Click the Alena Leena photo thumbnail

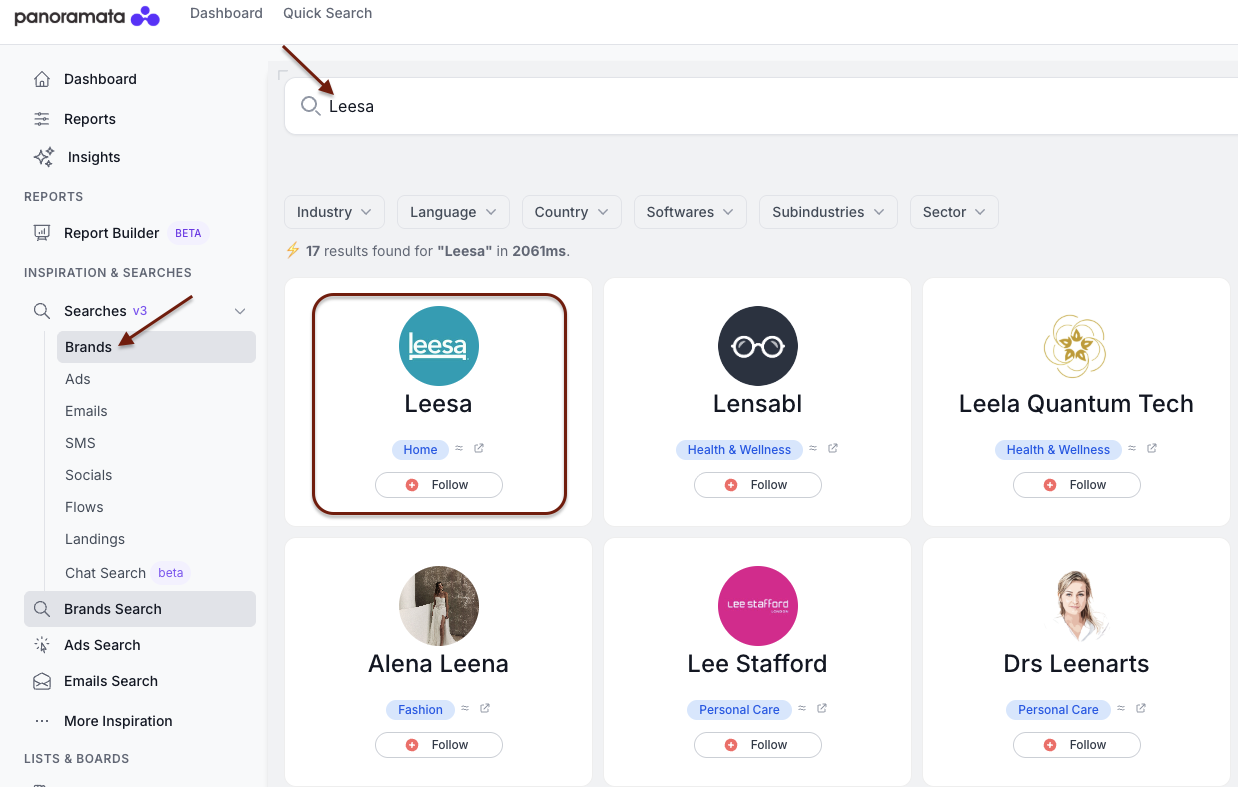tap(439, 606)
